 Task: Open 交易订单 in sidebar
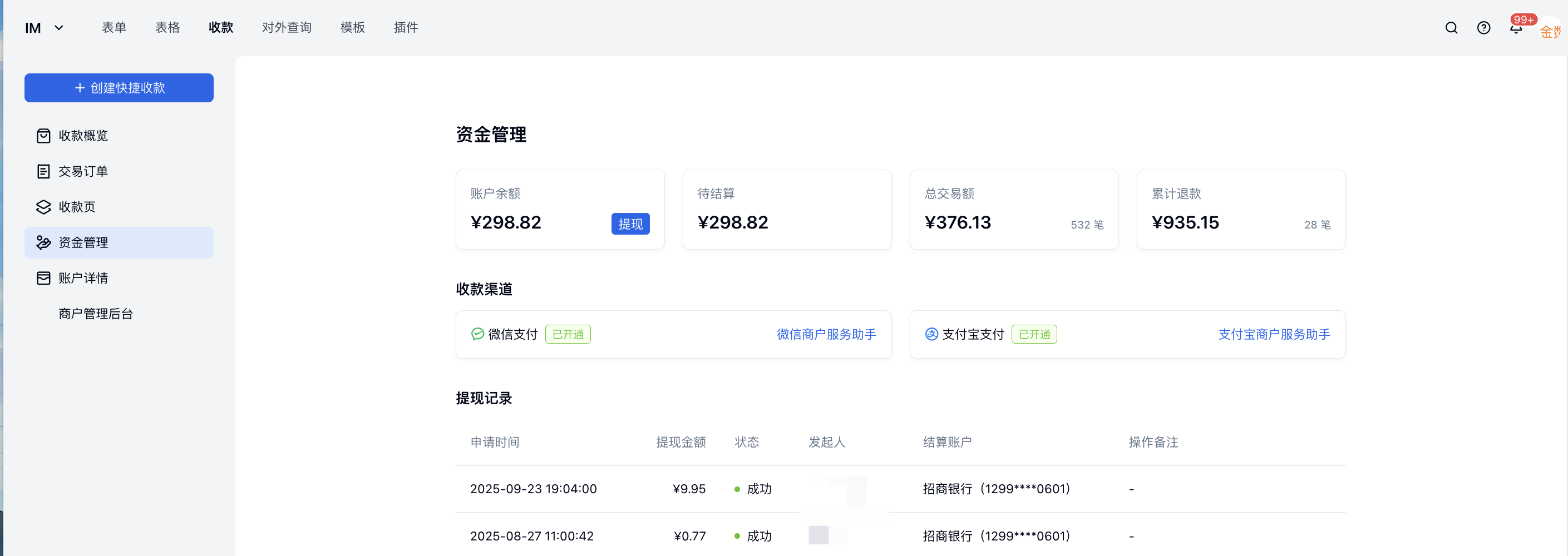coord(119,172)
